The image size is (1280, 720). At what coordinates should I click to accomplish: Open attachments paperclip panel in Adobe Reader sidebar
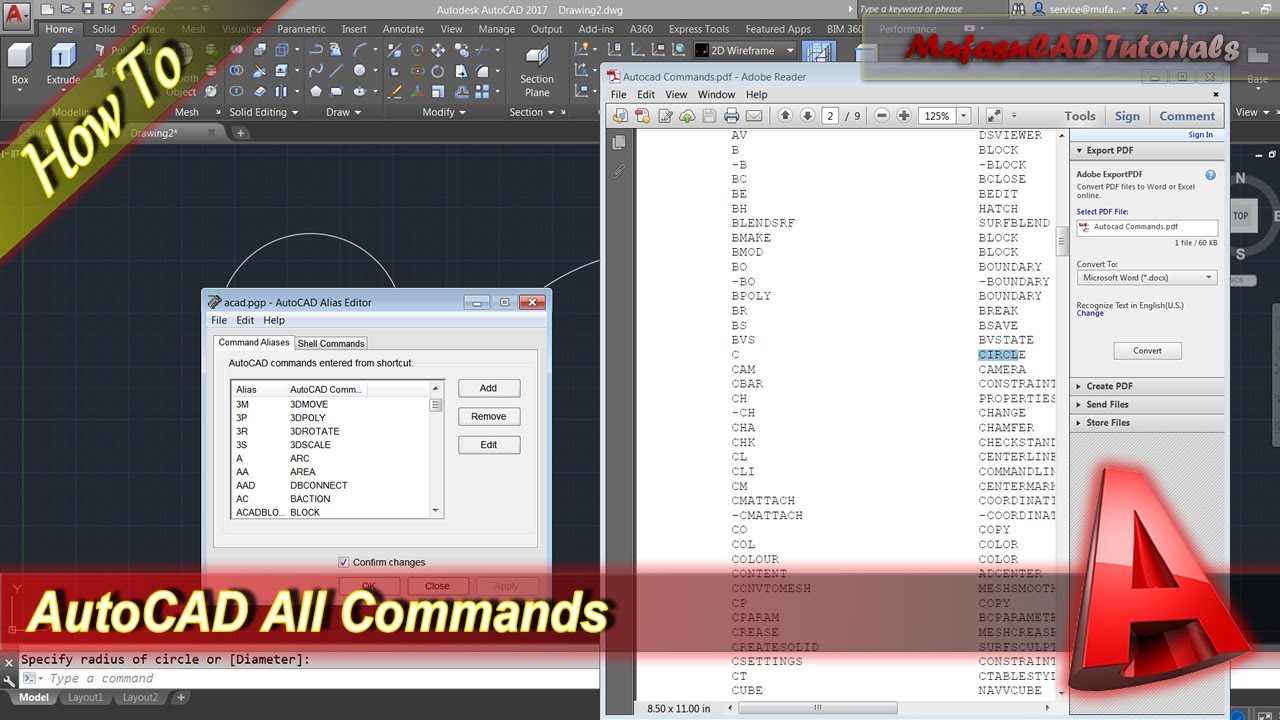(619, 172)
